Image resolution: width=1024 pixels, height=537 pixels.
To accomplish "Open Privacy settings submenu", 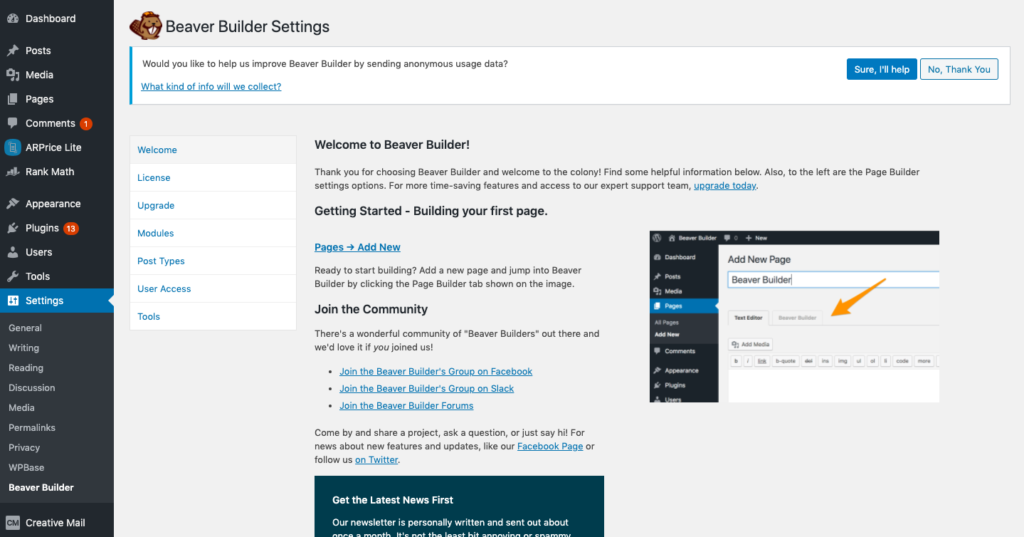I will pyautogui.click(x=24, y=448).
